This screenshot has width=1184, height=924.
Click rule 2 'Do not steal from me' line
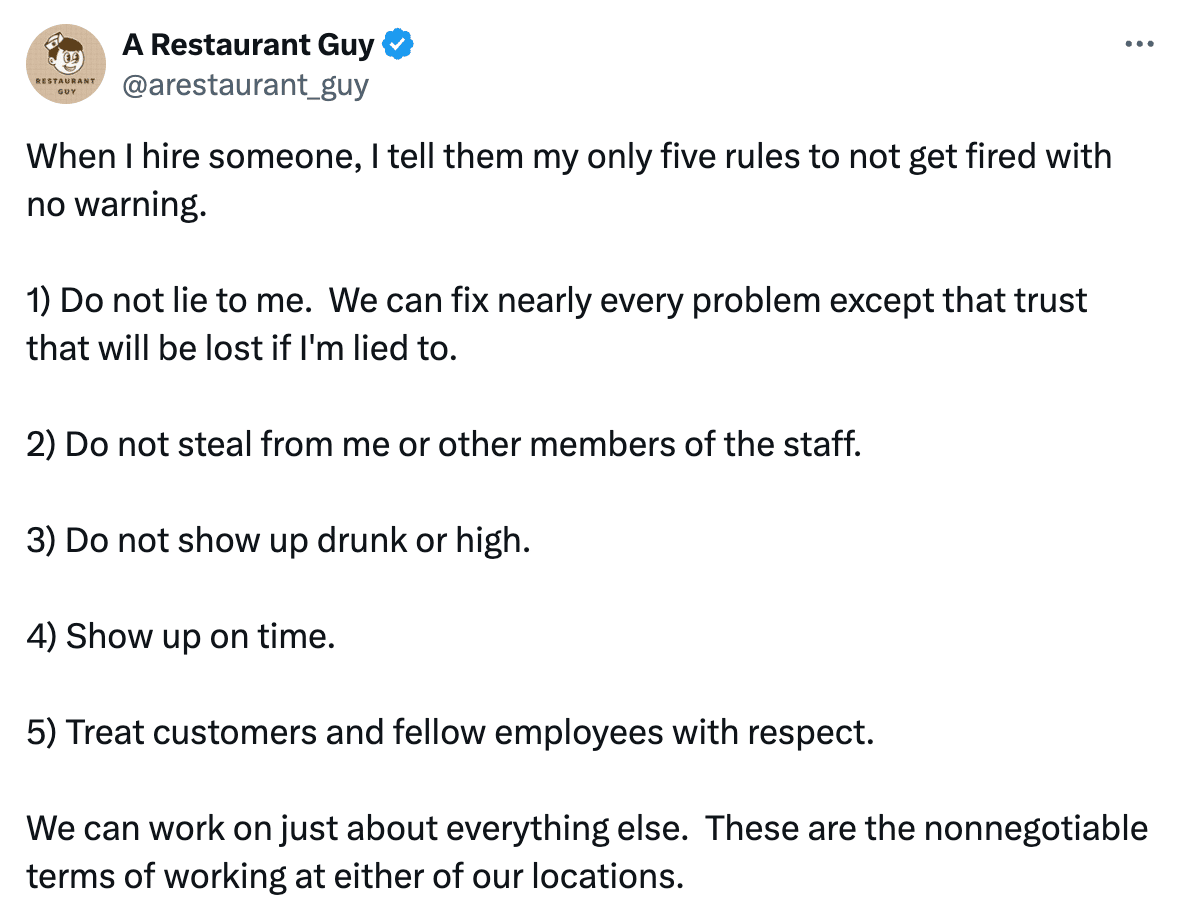(444, 445)
